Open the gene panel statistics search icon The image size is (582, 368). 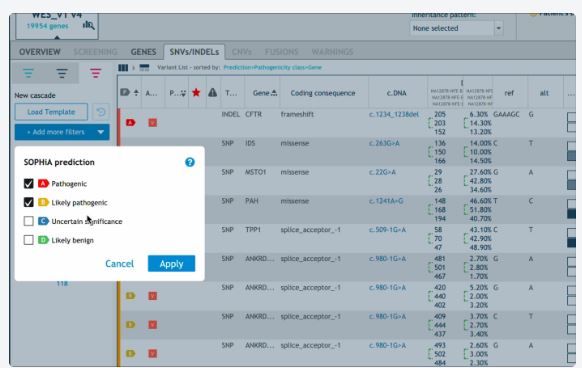click(88, 25)
